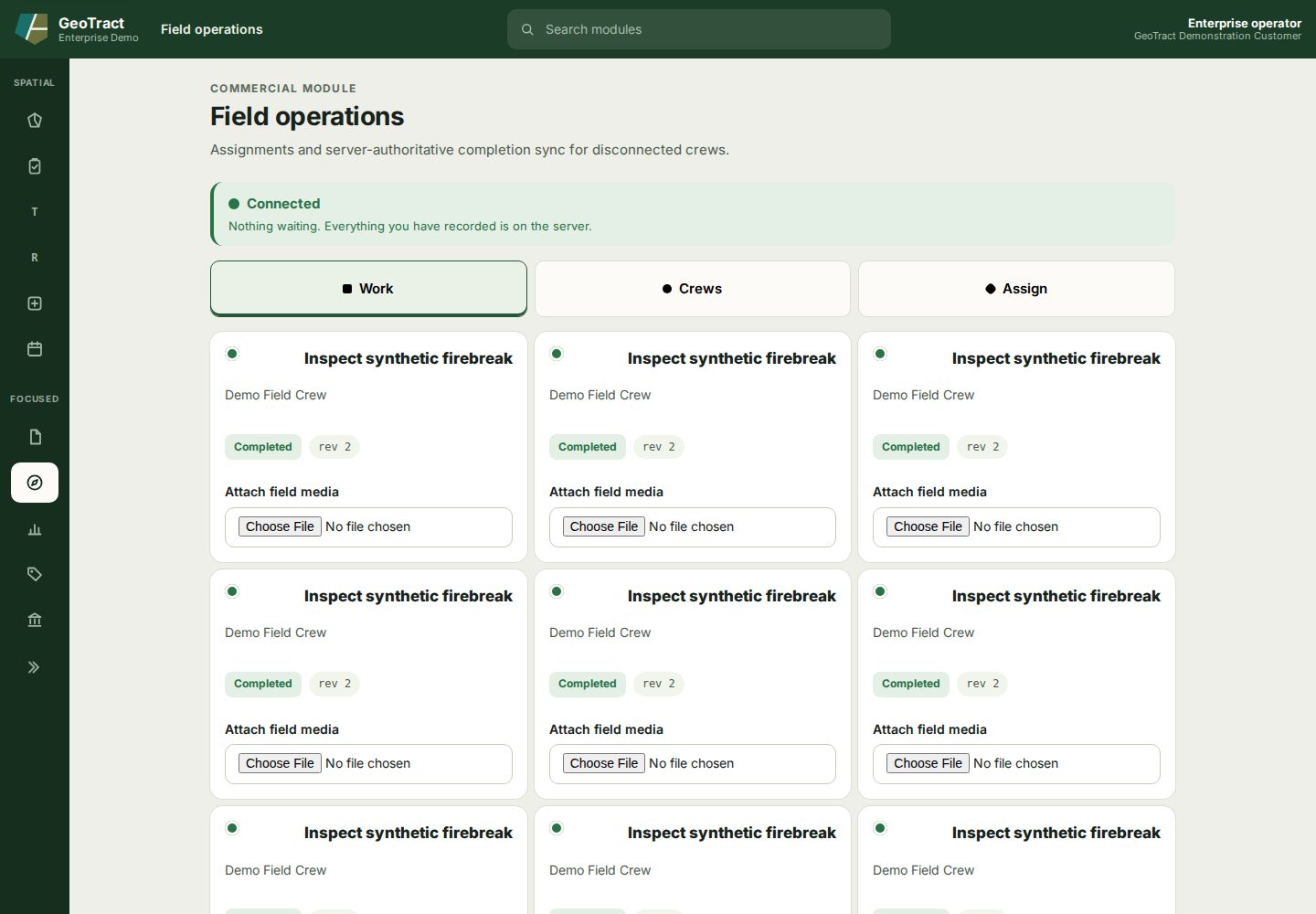Image resolution: width=1316 pixels, height=914 pixels.
Task: Switch to the Assign tab
Action: click(x=1016, y=289)
